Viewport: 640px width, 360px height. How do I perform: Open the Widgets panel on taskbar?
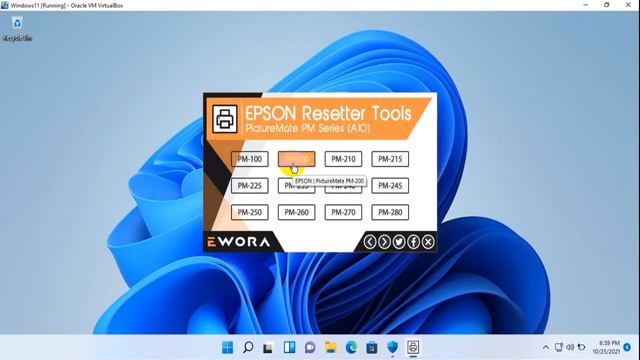click(x=289, y=347)
